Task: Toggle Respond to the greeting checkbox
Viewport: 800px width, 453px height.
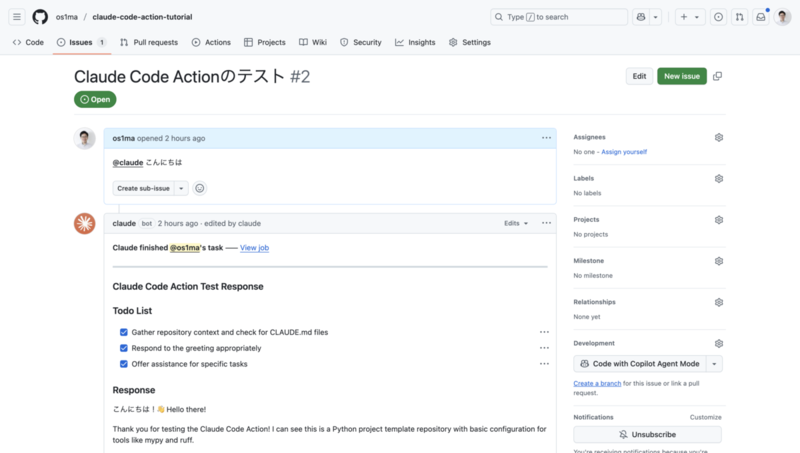Action: point(123,348)
